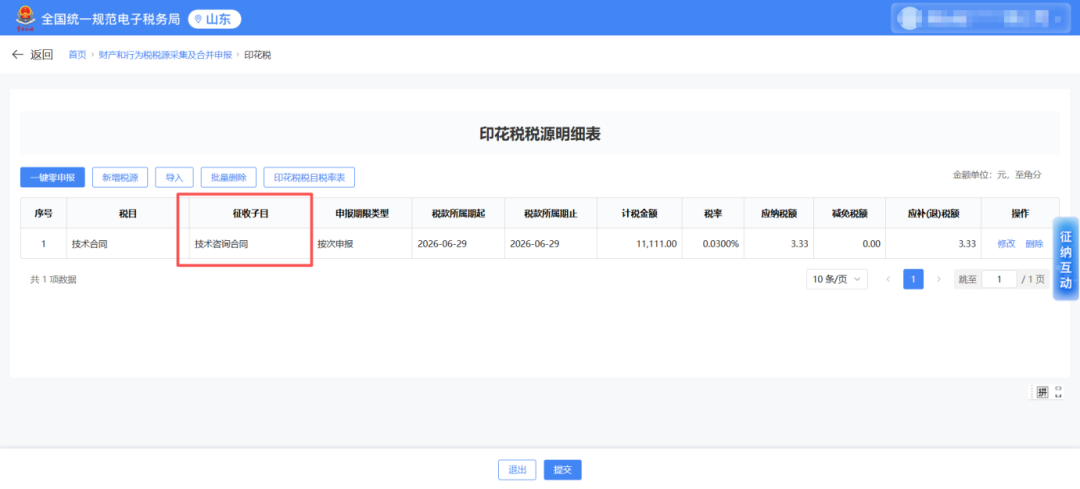Click the 减免税额 column header
1080x489 pixels.
pyautogui.click(x=849, y=214)
